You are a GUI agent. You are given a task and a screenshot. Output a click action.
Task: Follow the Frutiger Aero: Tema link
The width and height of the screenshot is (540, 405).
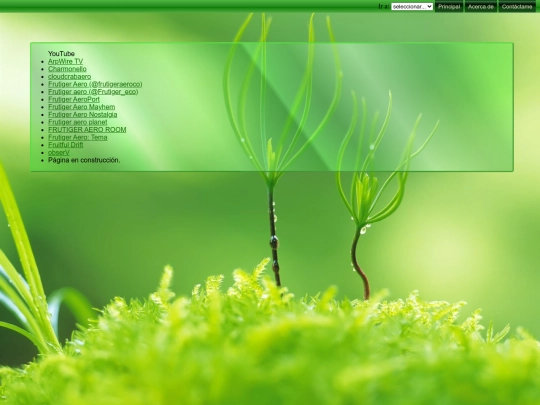click(77, 137)
